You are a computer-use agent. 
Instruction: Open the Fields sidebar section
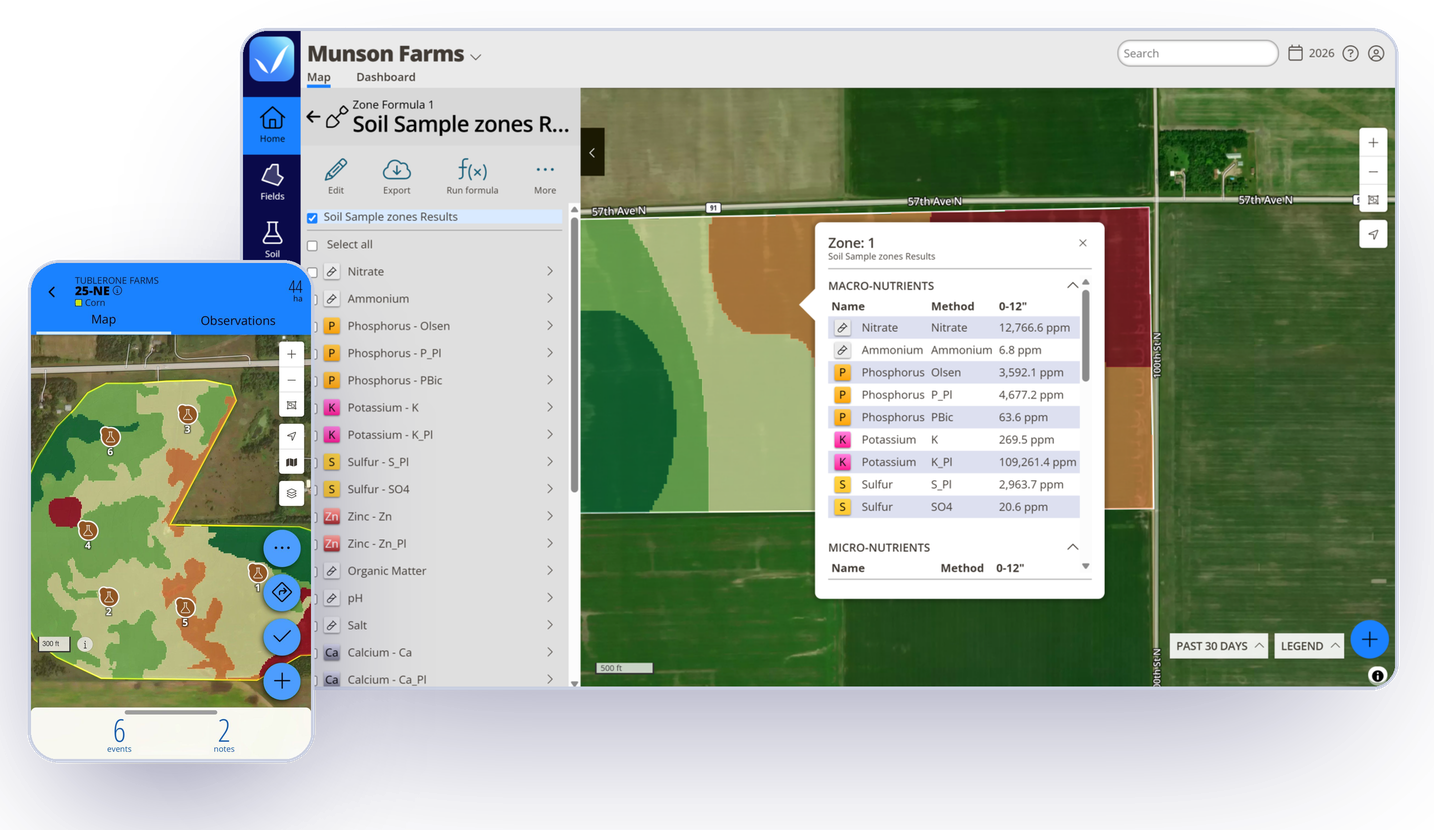(x=272, y=182)
